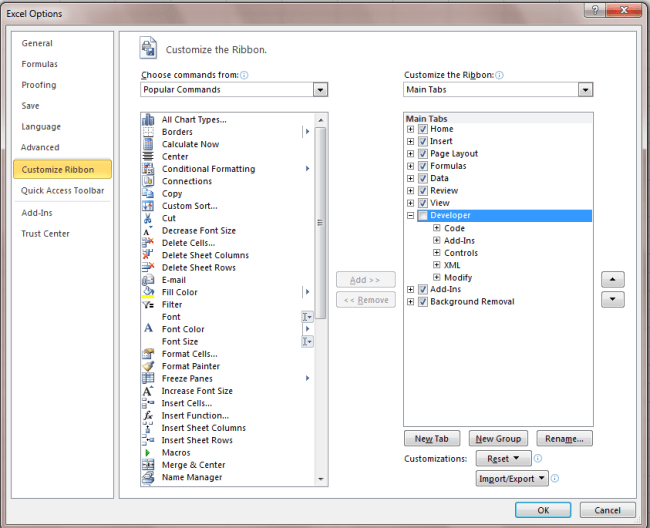Click the Insert Function fx icon

pos(149,416)
